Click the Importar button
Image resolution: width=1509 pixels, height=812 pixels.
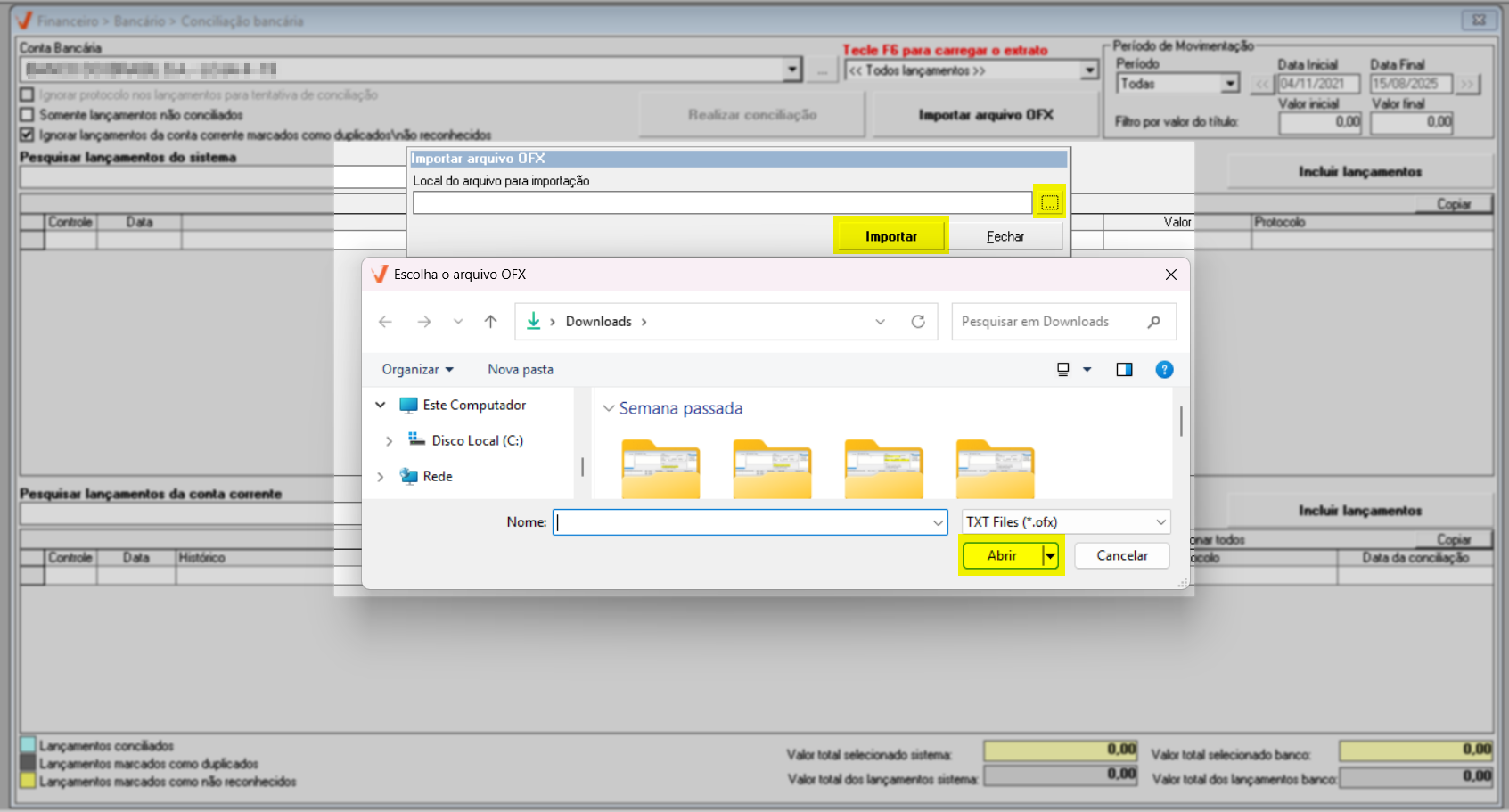point(890,236)
